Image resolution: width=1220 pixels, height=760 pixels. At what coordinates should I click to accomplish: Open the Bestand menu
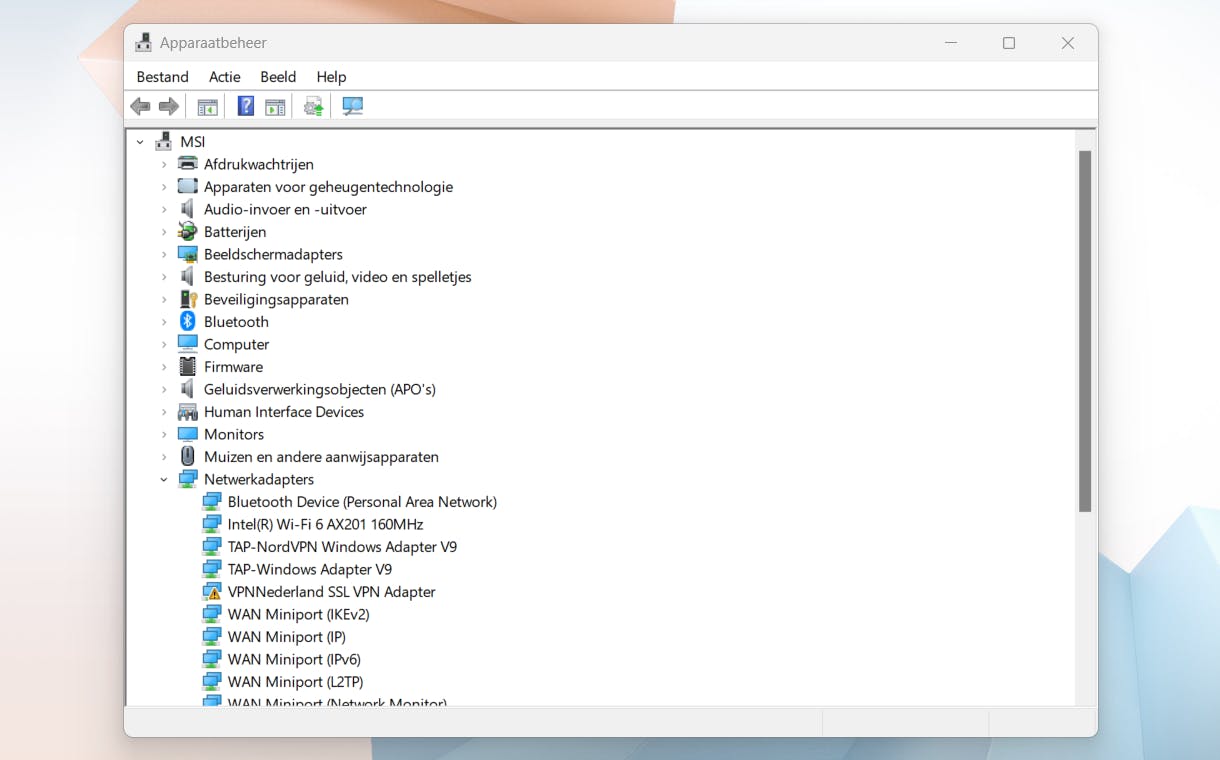[x=163, y=77]
